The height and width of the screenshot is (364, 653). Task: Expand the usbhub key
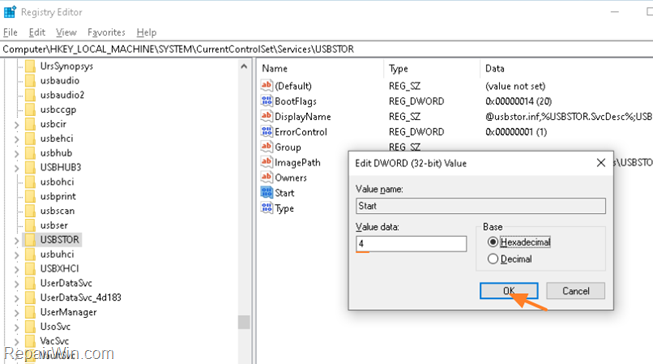pyautogui.click(x=16, y=154)
